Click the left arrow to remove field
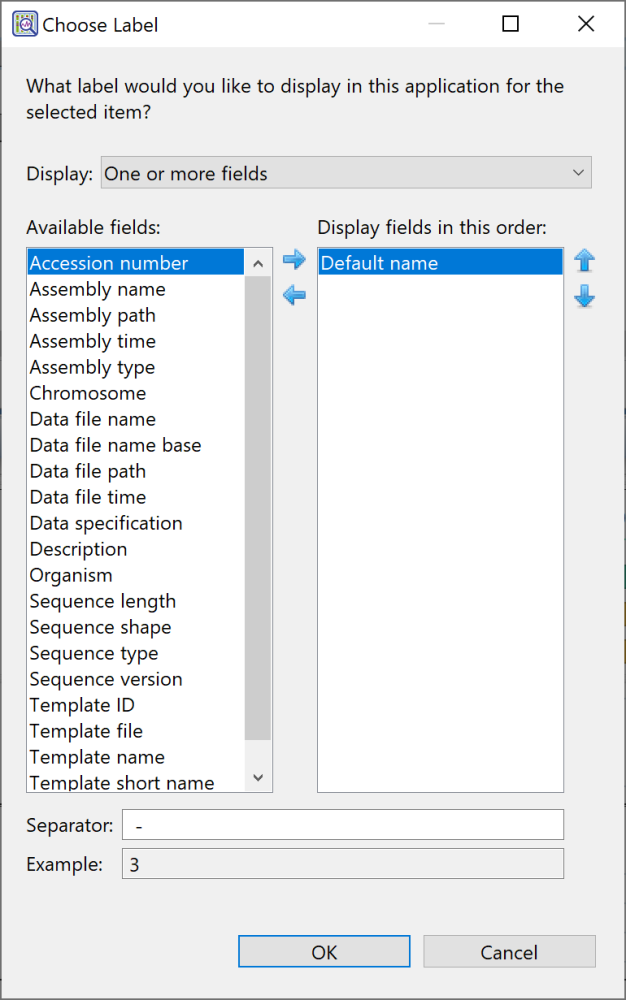Image resolution: width=626 pixels, height=1000 pixels. 293,296
